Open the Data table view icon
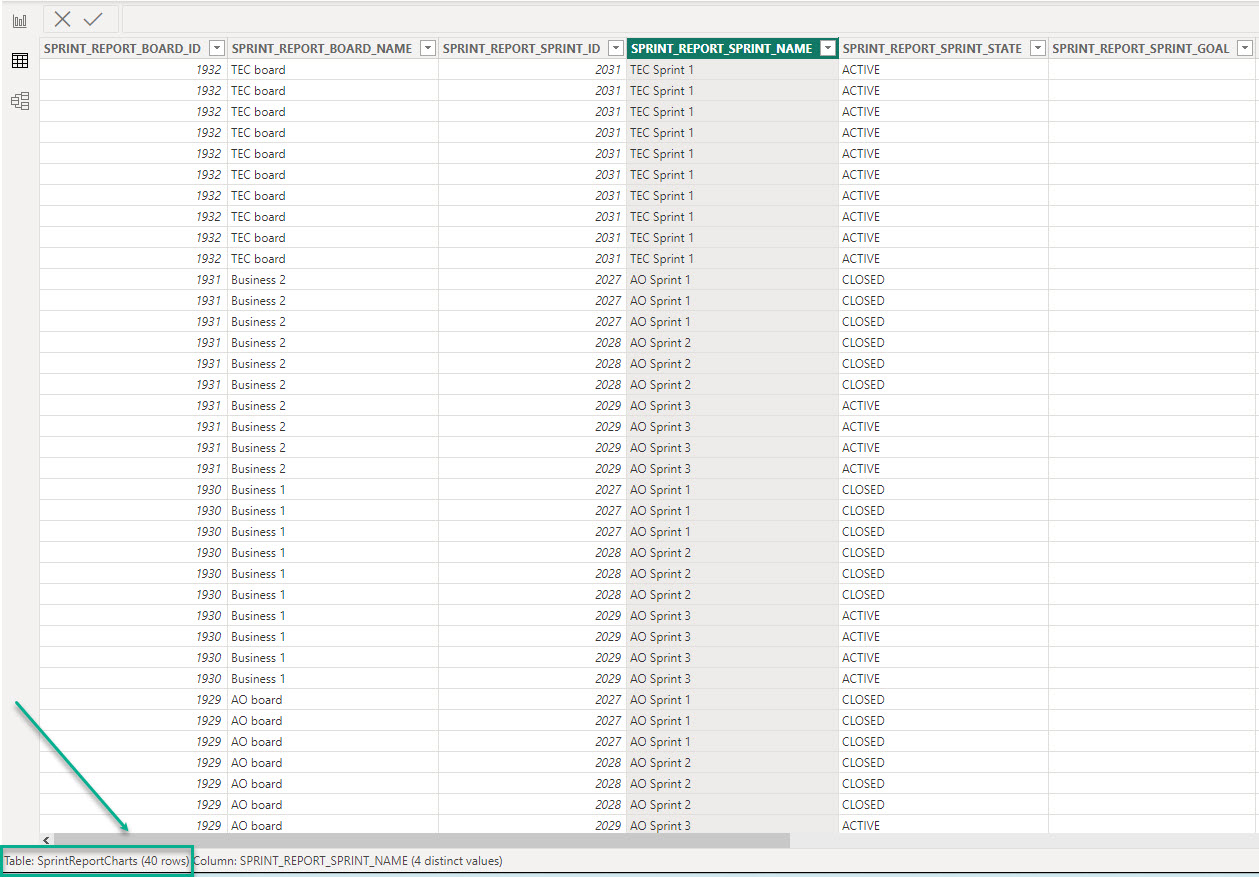This screenshot has width=1259, height=877. point(19,61)
